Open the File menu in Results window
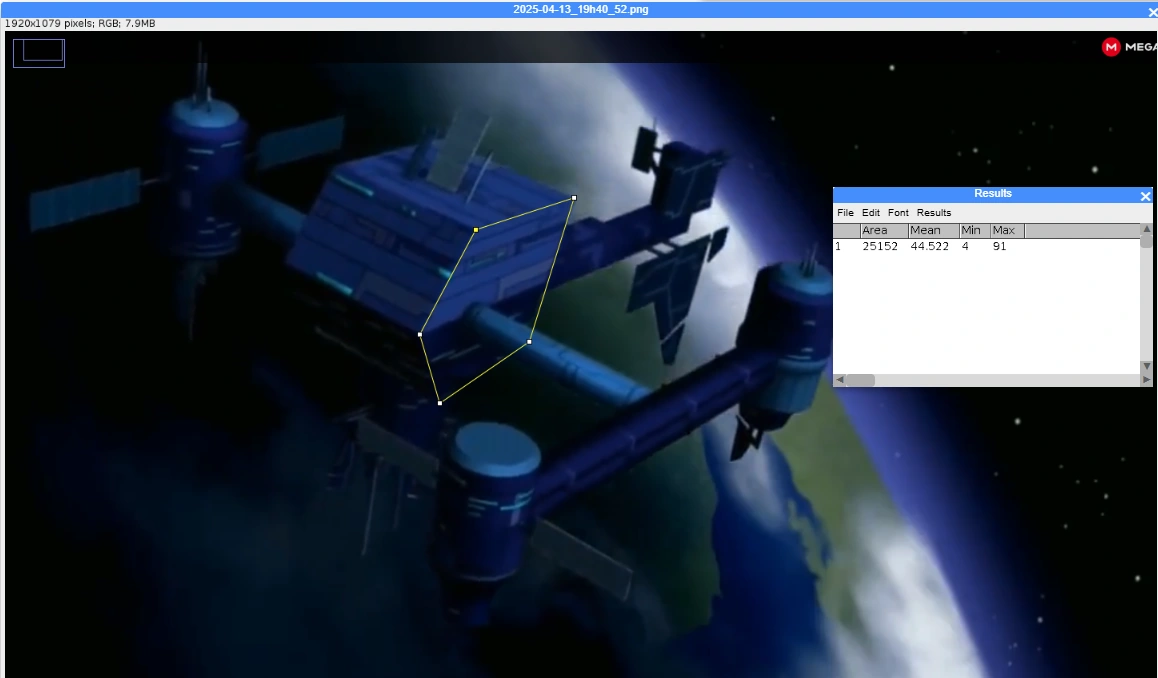This screenshot has width=1158, height=678. click(x=845, y=213)
